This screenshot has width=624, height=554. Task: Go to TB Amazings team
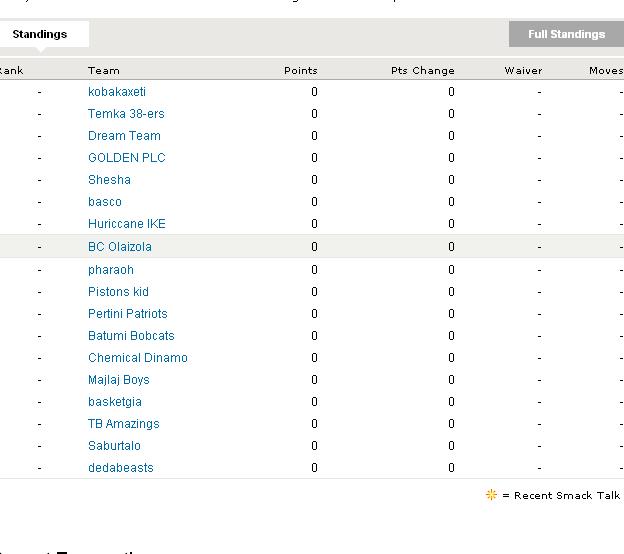124,424
